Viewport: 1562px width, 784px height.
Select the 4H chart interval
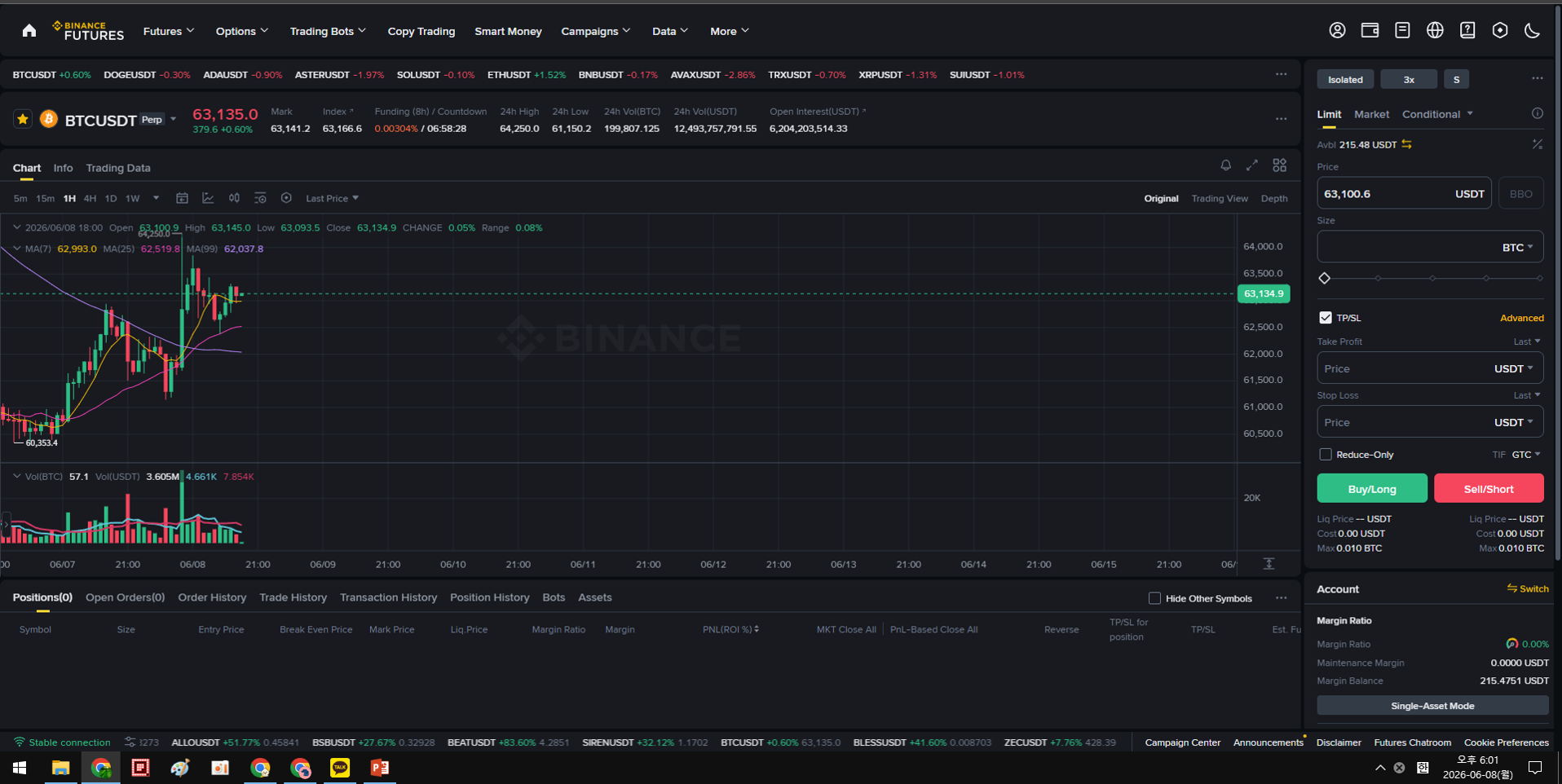(90, 198)
